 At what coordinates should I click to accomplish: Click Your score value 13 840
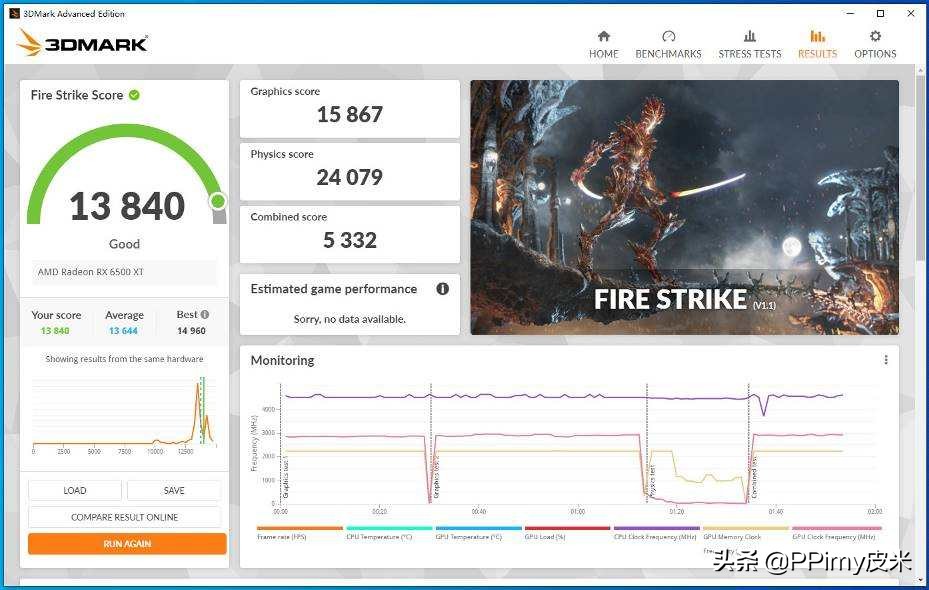tap(55, 331)
